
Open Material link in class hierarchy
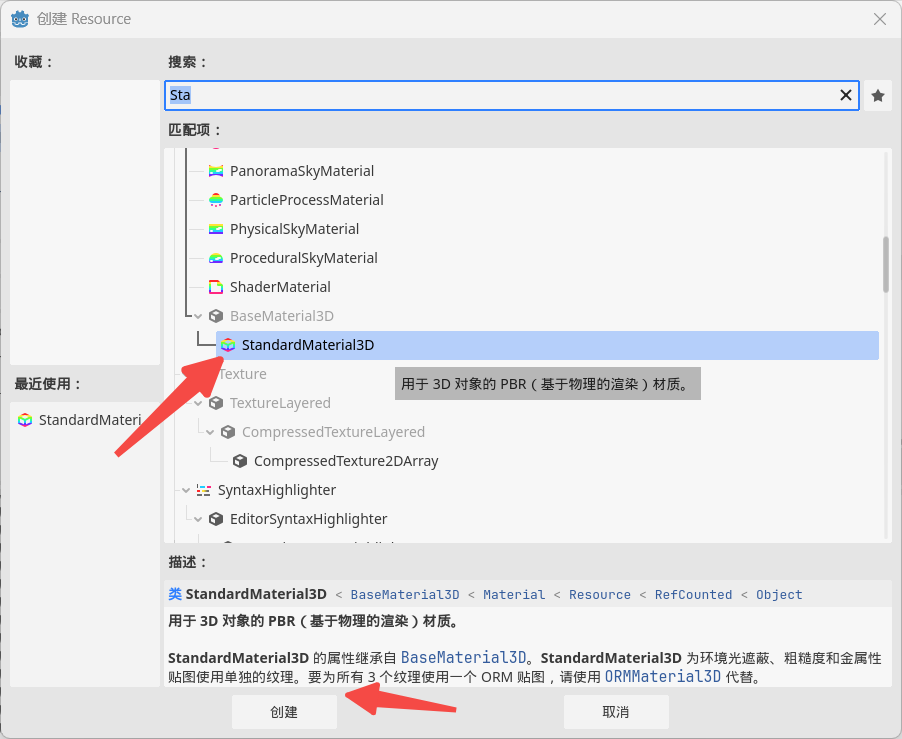(514, 595)
